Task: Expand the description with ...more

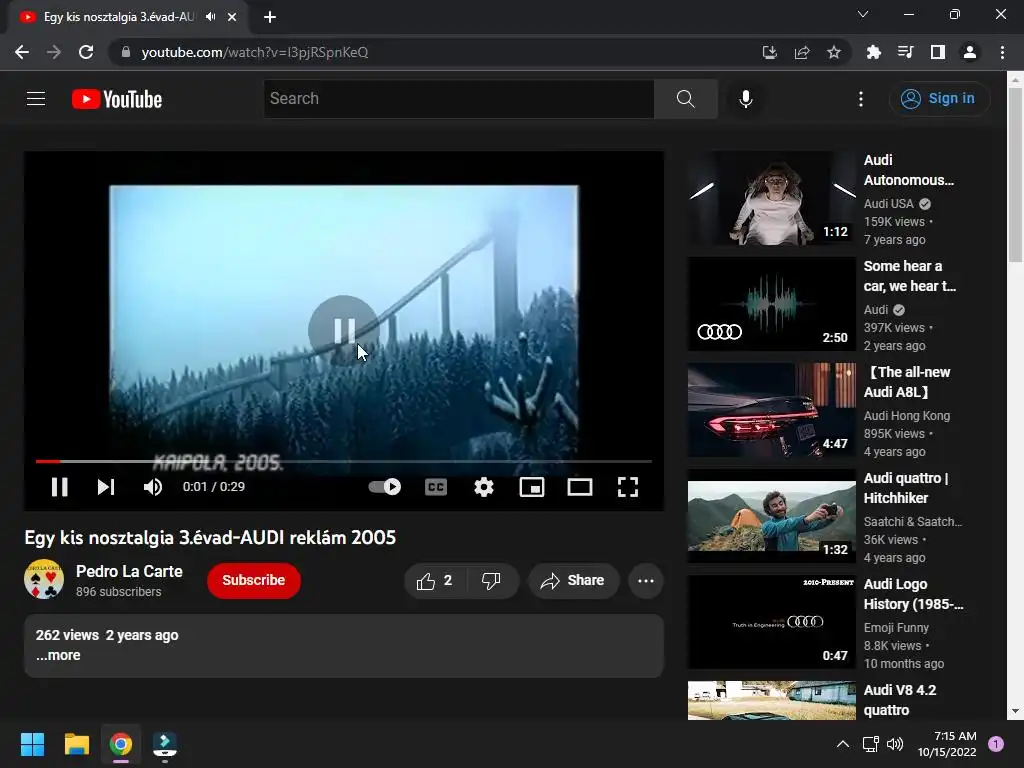Action: click(x=58, y=655)
